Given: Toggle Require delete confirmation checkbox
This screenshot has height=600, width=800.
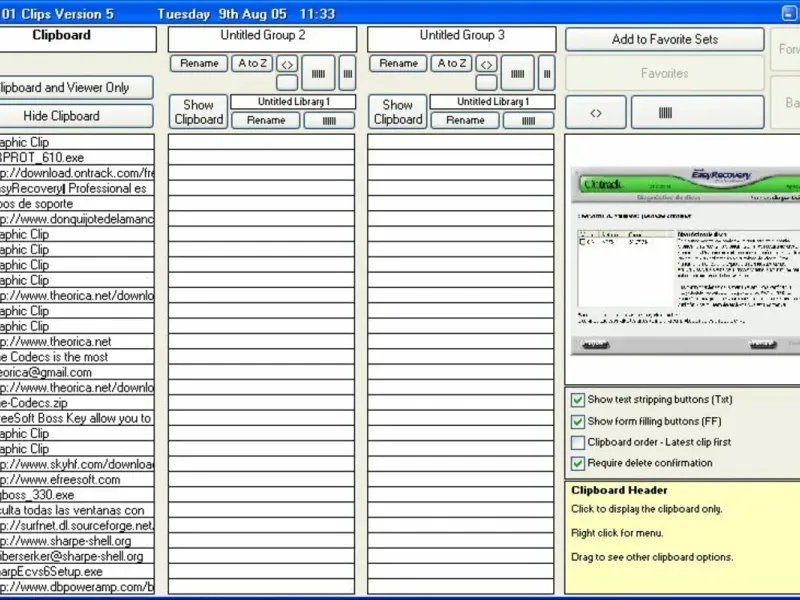Looking at the screenshot, I should (x=578, y=463).
